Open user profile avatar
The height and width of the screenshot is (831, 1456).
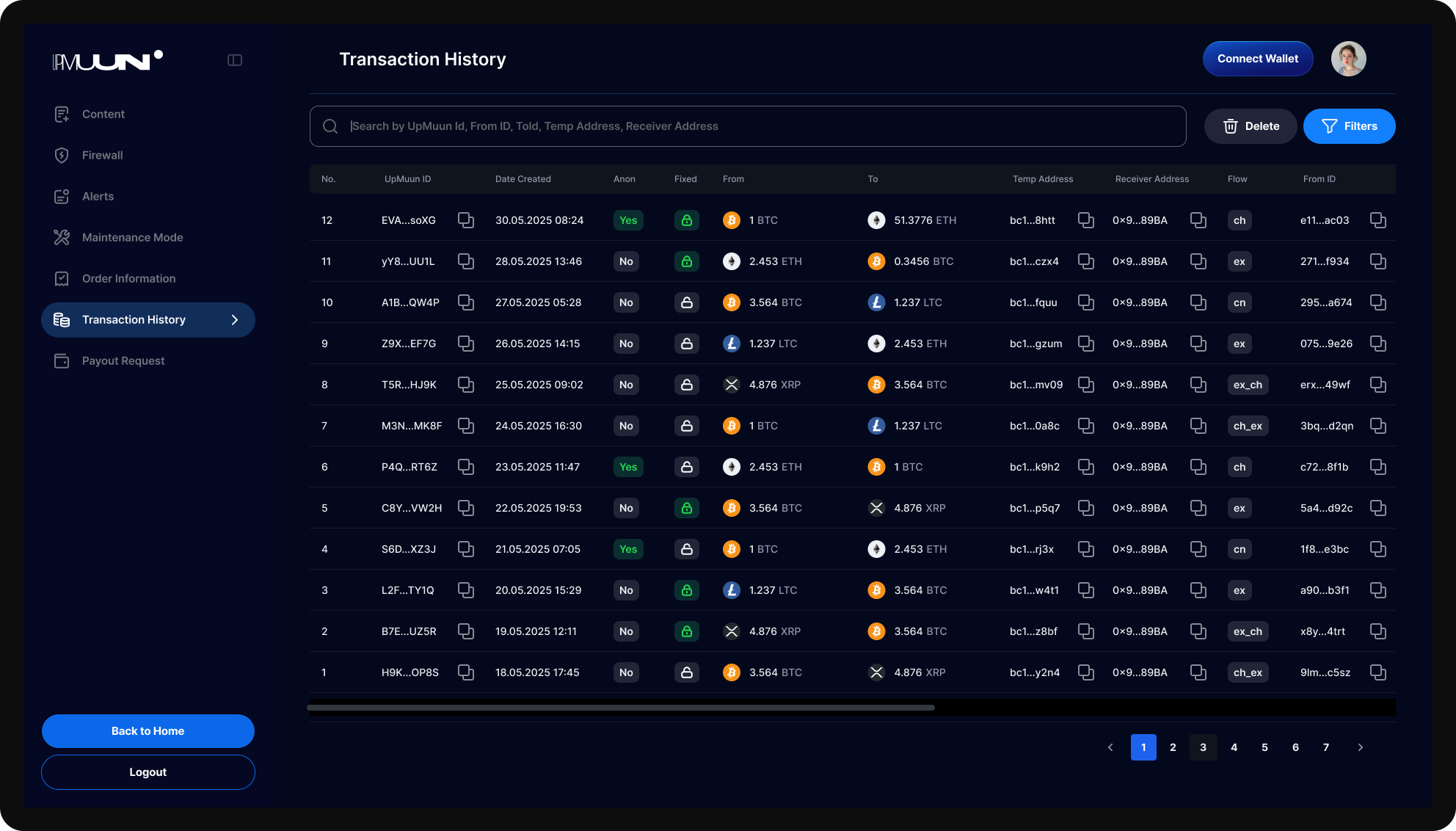1348,59
